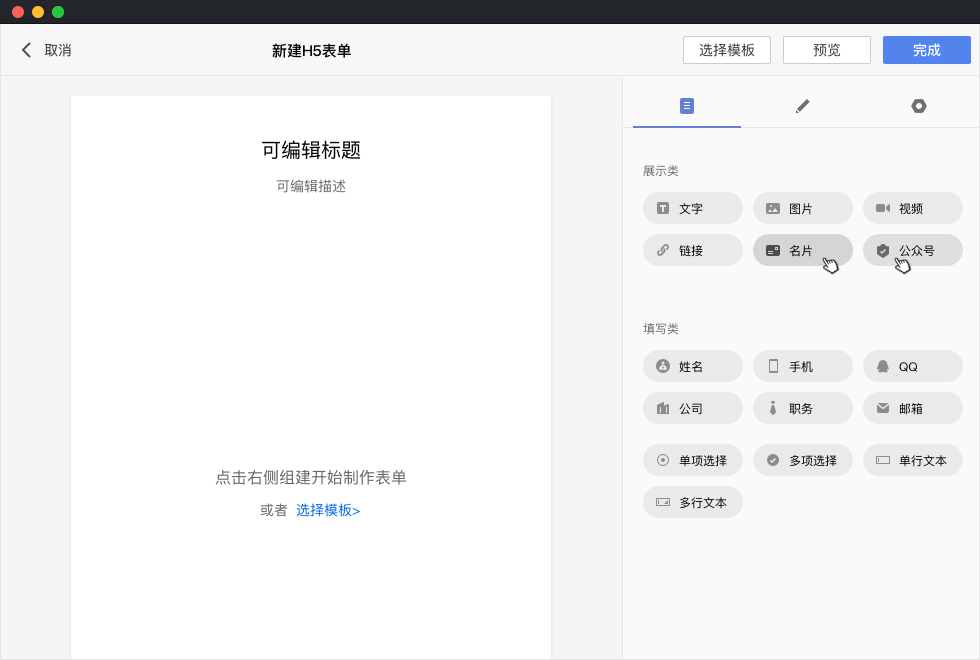Add the 邮箱 email field

point(912,409)
